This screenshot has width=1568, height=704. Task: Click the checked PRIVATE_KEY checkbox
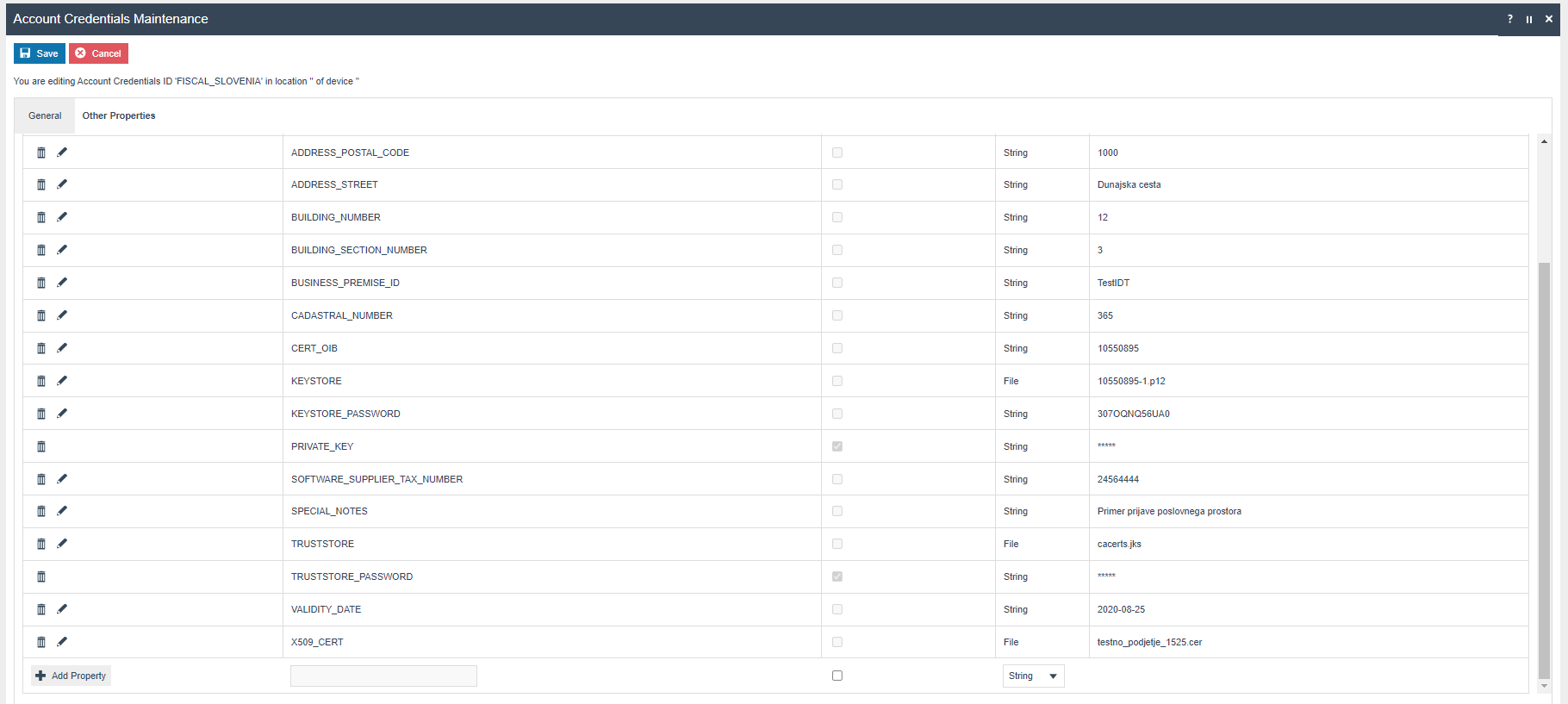837,446
